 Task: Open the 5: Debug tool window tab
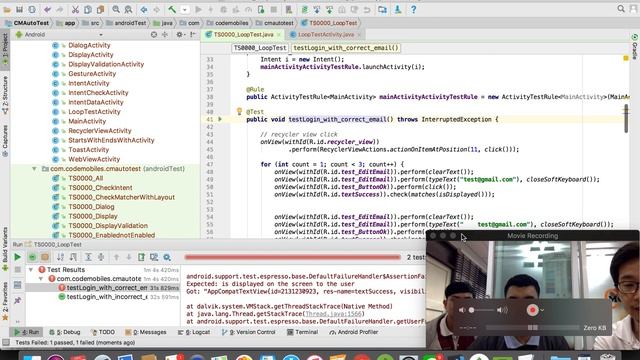click(64, 332)
